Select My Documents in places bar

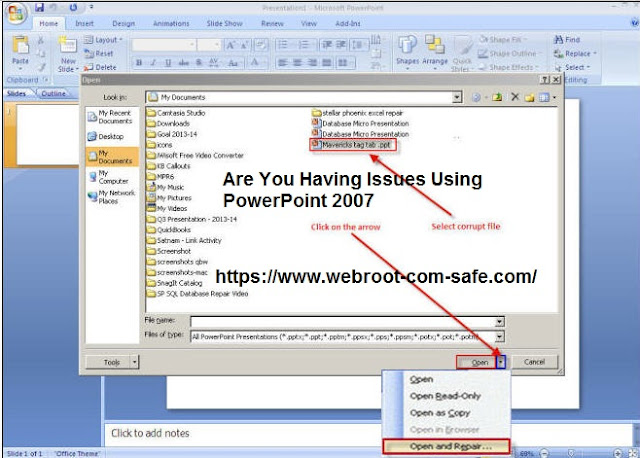(111, 157)
